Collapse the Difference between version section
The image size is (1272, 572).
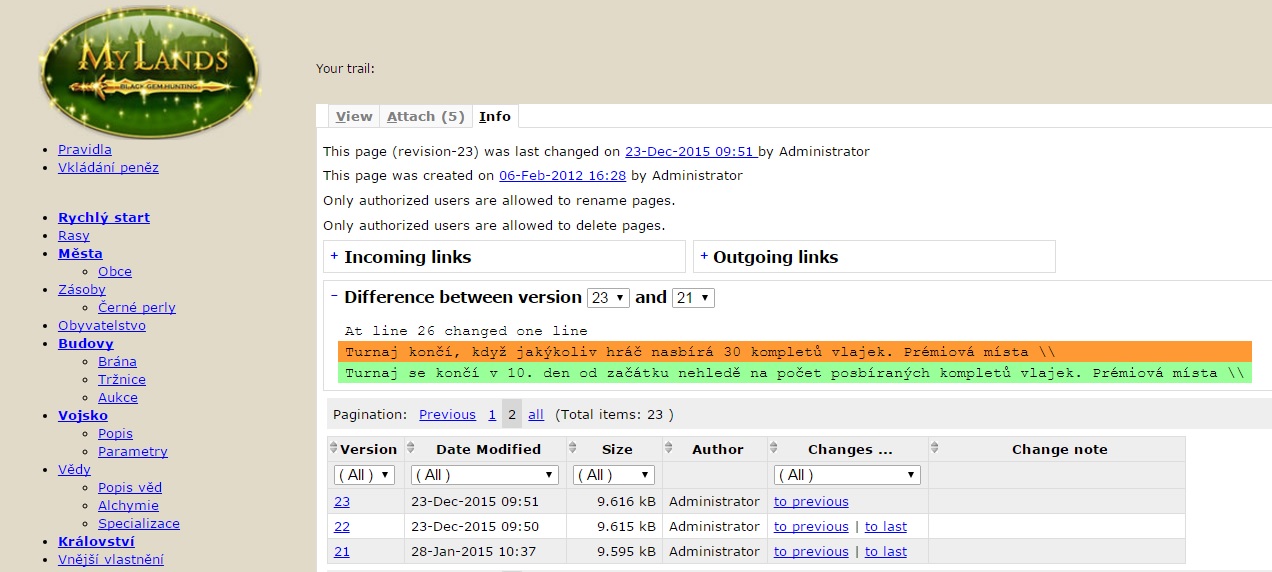(x=335, y=297)
